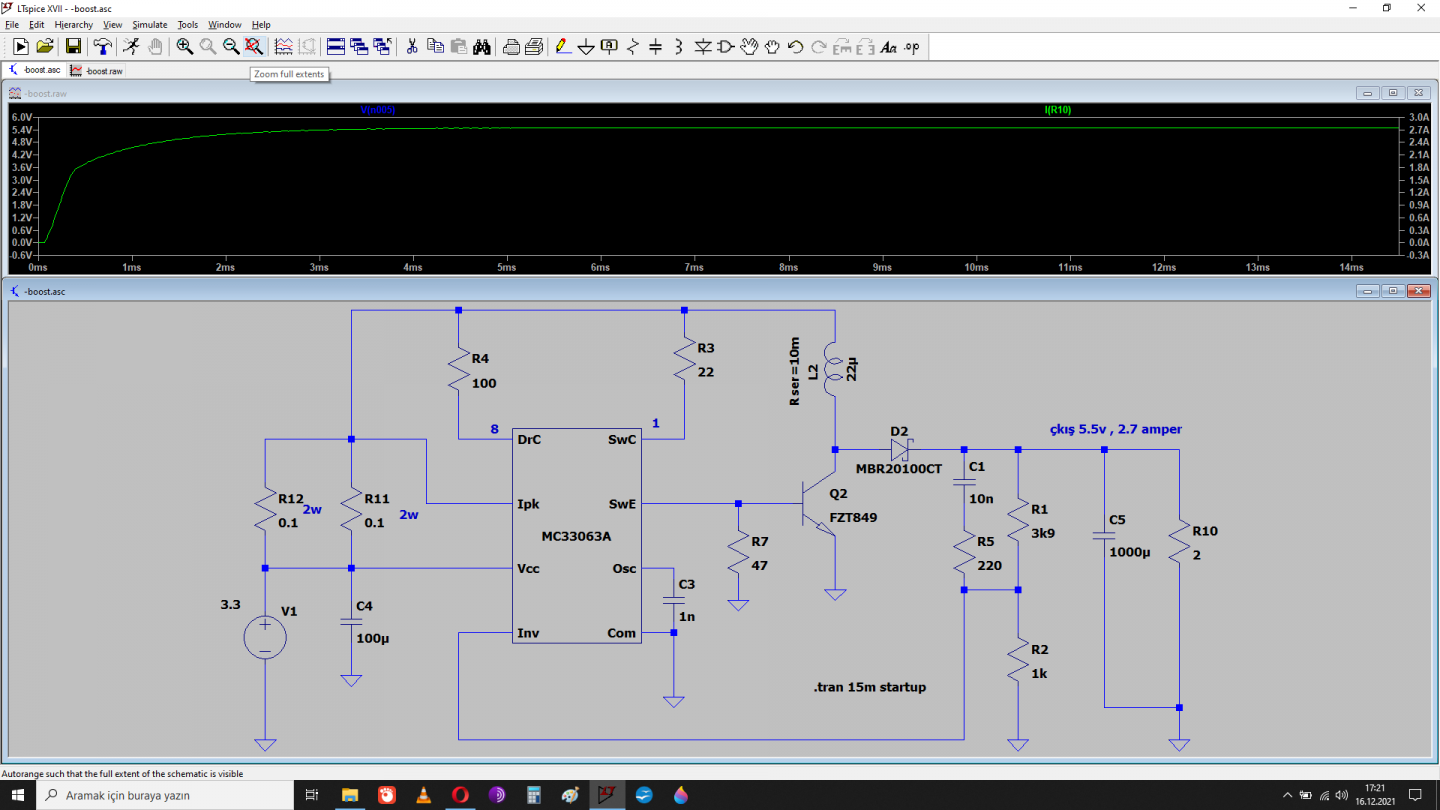The height and width of the screenshot is (810, 1440).
Task: Open the Simulate menu
Action: [150, 24]
